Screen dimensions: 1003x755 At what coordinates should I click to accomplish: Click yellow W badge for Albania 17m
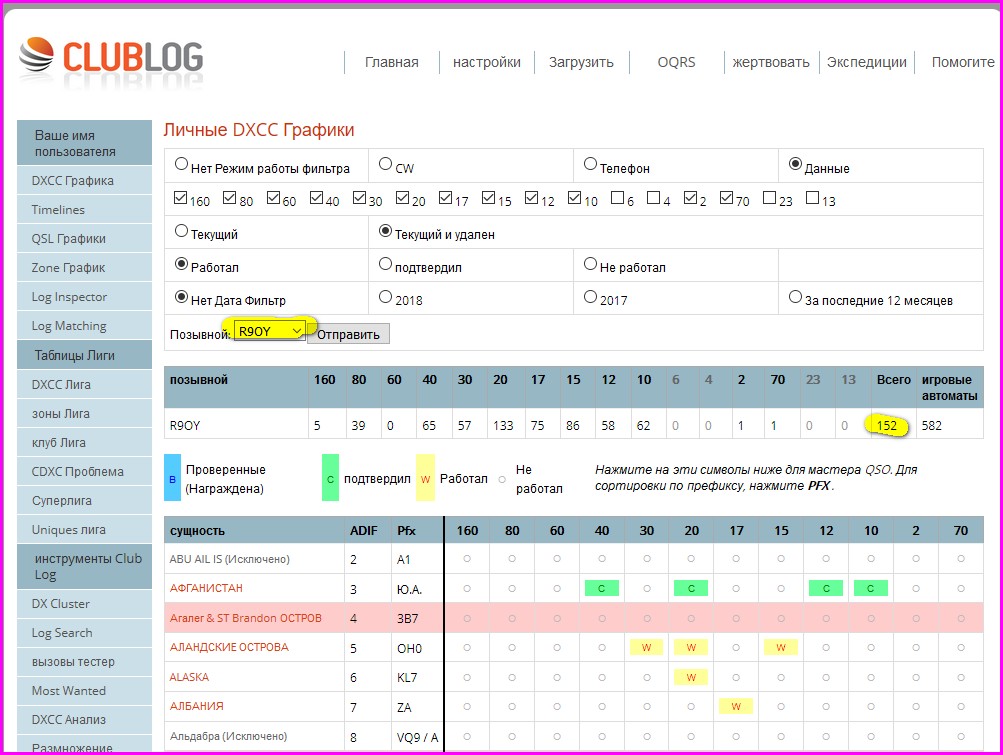click(736, 706)
